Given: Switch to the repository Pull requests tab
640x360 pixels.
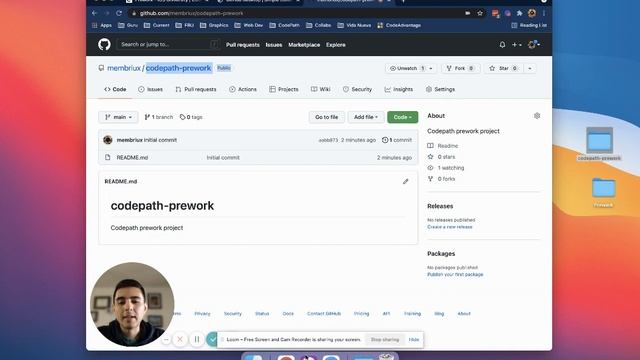Looking at the screenshot, I should pyautogui.click(x=196, y=89).
